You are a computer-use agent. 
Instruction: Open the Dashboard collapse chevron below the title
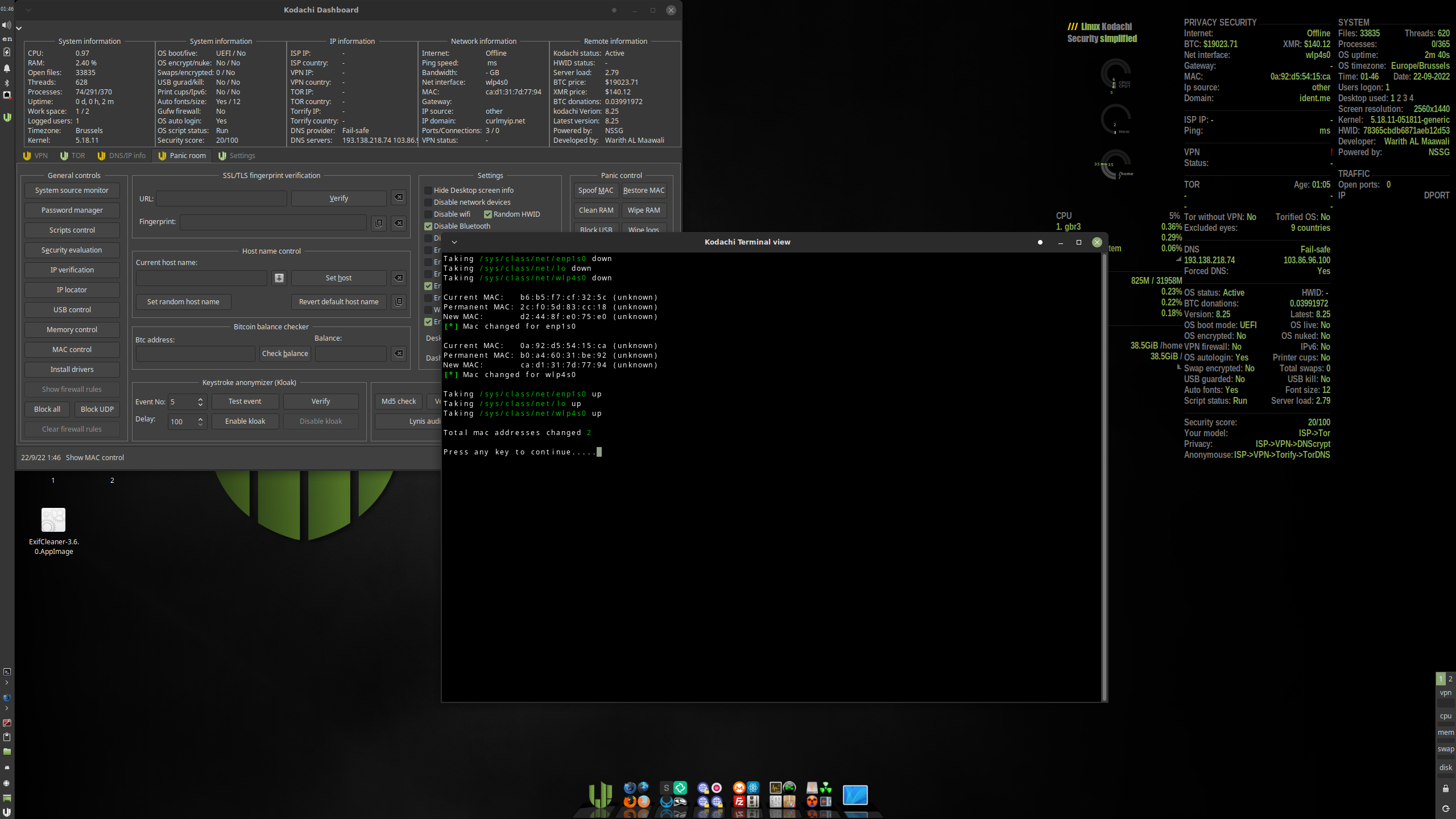click(x=19, y=28)
